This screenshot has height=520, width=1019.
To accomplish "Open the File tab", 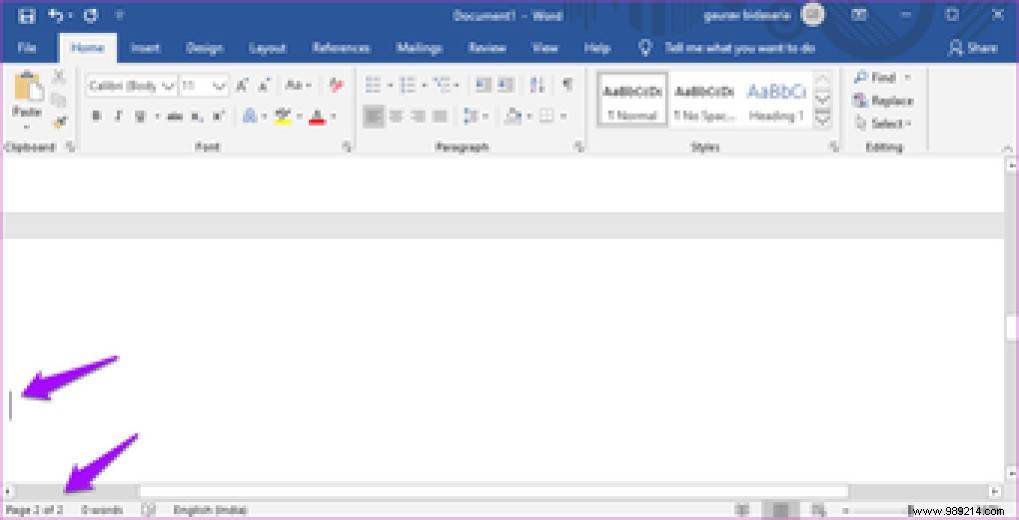I will point(27,48).
